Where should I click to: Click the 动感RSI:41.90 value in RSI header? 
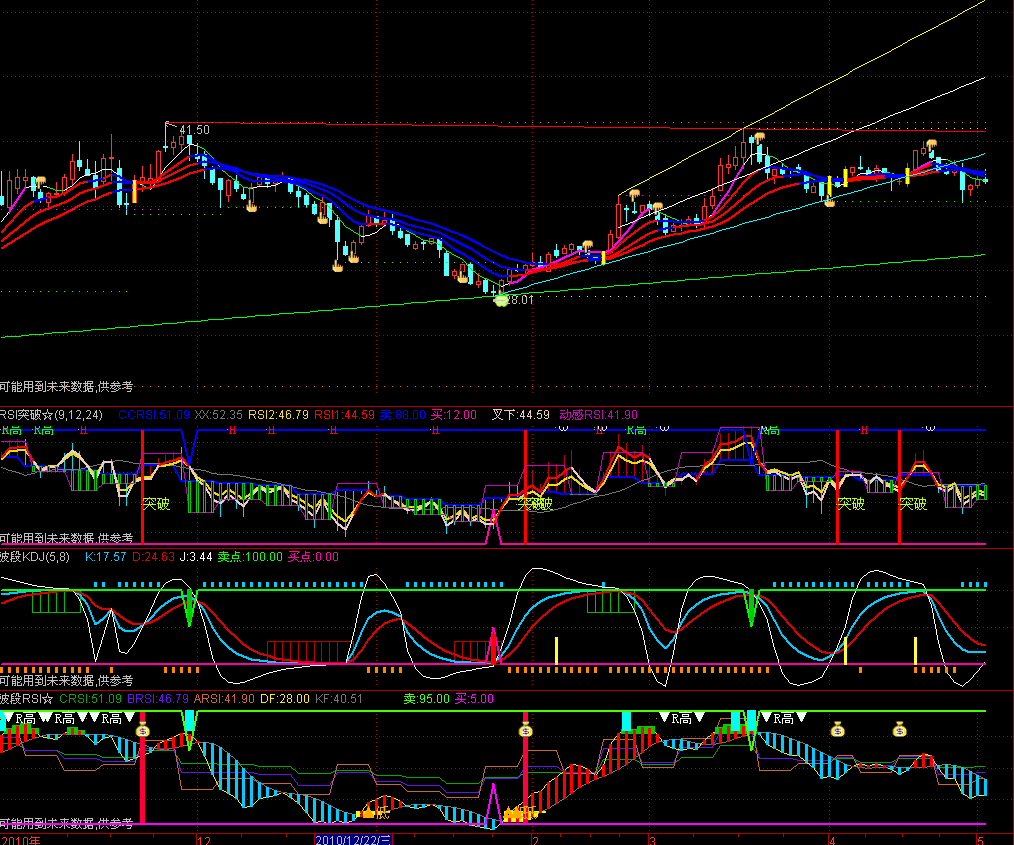tap(598, 414)
